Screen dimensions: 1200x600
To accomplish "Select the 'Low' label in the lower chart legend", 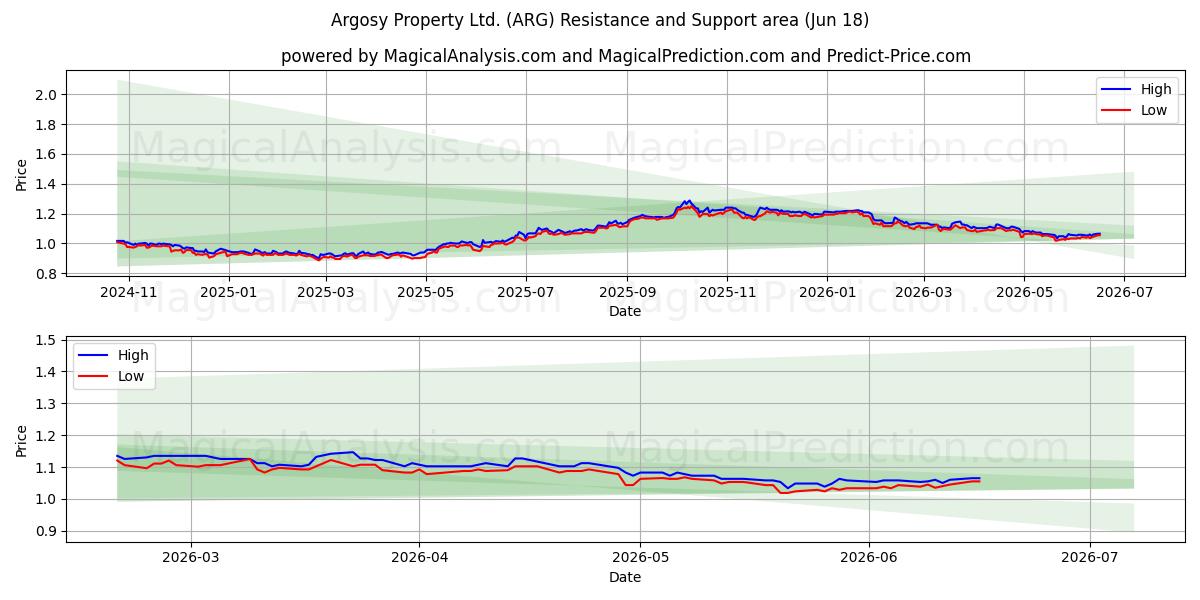I will [x=130, y=376].
